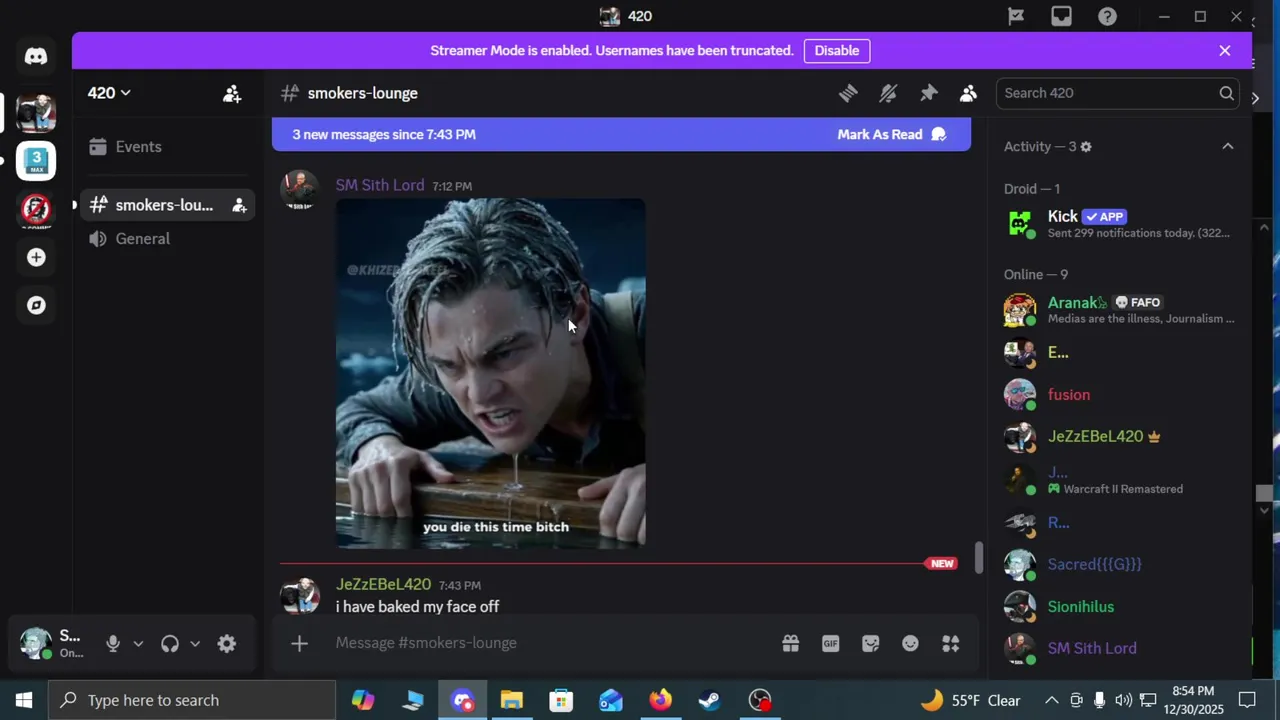Toggle microphone mute

point(113,644)
